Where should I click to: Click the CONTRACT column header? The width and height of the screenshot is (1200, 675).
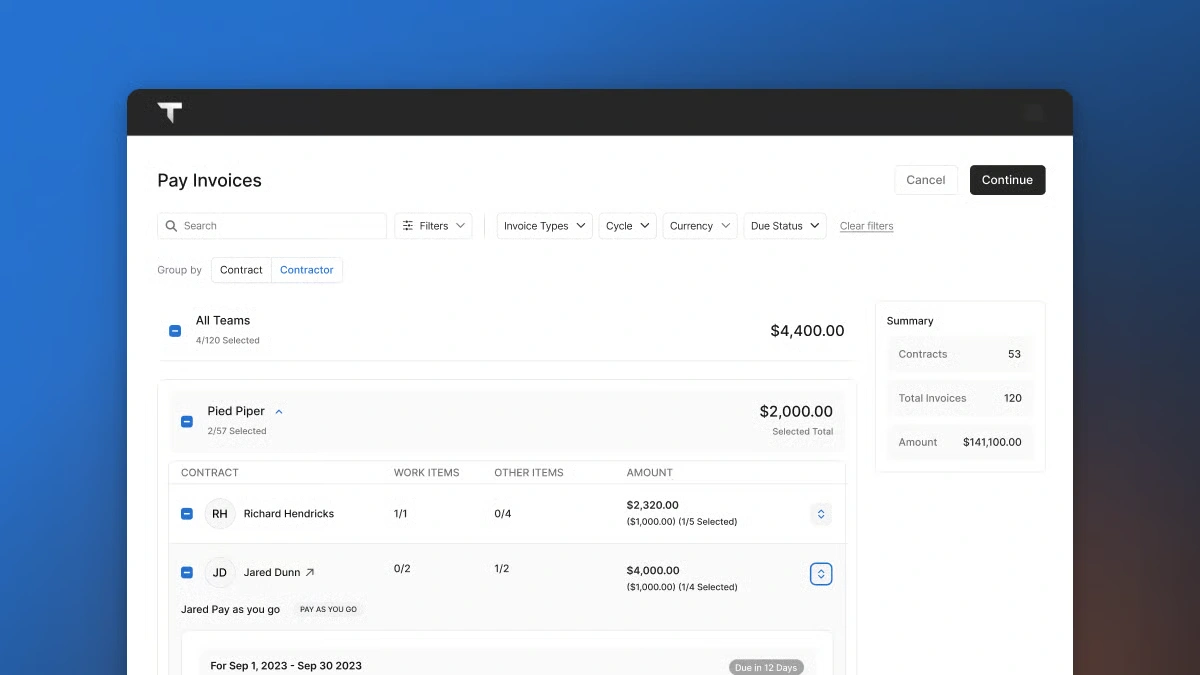210,473
